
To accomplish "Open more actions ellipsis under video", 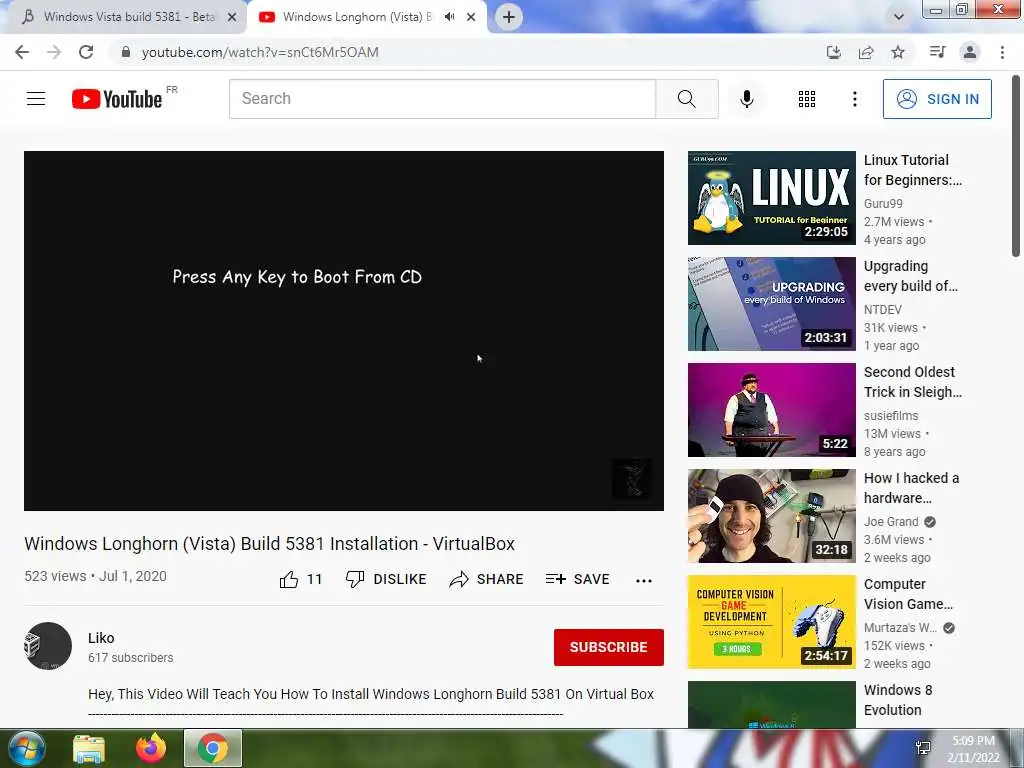I will pos(643,581).
